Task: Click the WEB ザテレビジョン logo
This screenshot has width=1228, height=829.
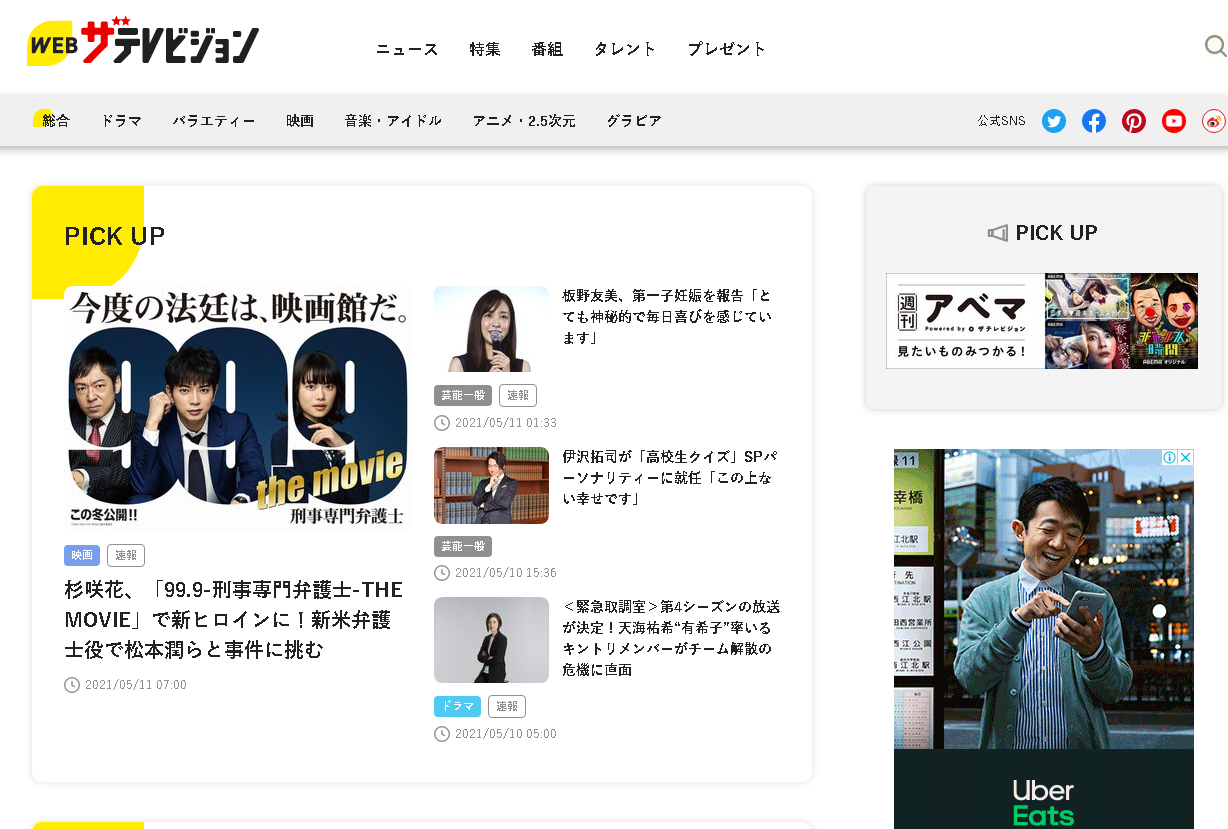Action: (x=143, y=43)
